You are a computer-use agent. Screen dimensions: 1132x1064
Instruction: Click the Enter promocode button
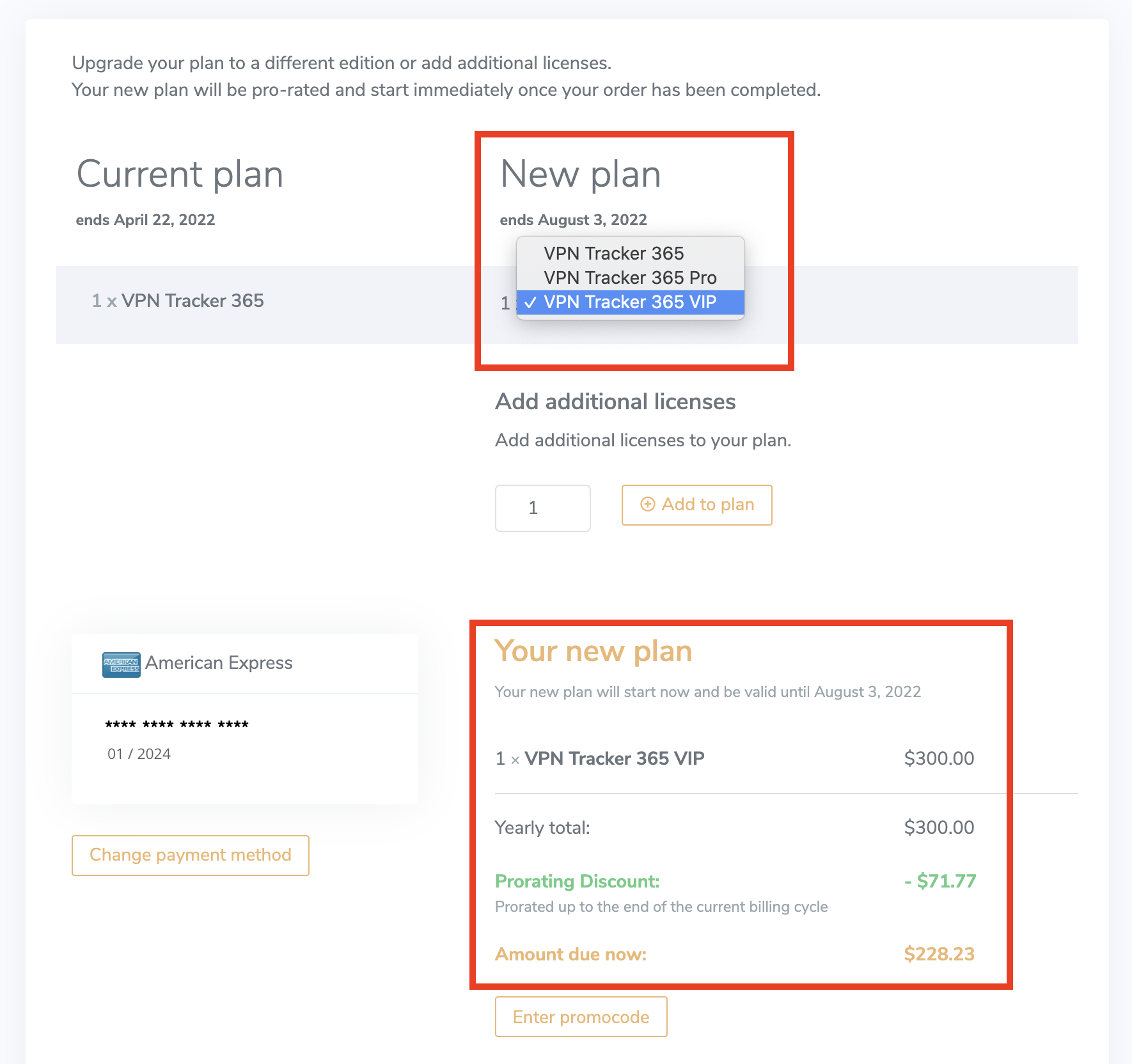click(581, 1017)
